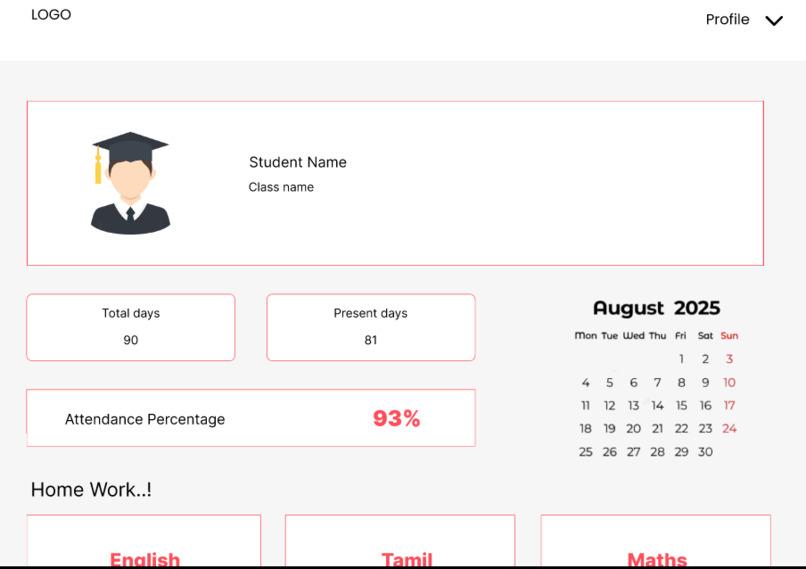Select August 25 in the calendar
The width and height of the screenshot is (806, 569).
tap(585, 452)
